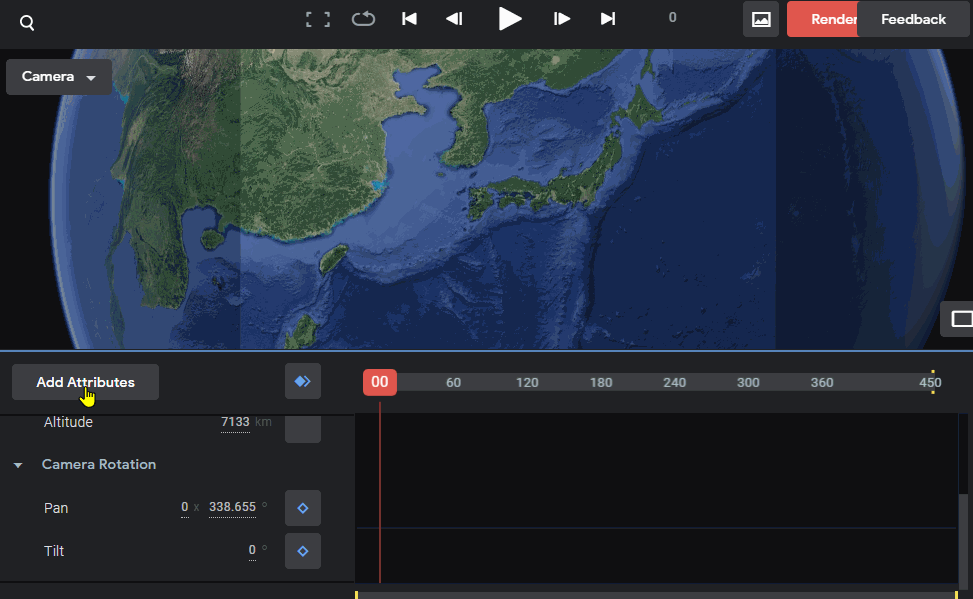Open the Feedback button
Screen dimensions: 973x599
[913, 19]
